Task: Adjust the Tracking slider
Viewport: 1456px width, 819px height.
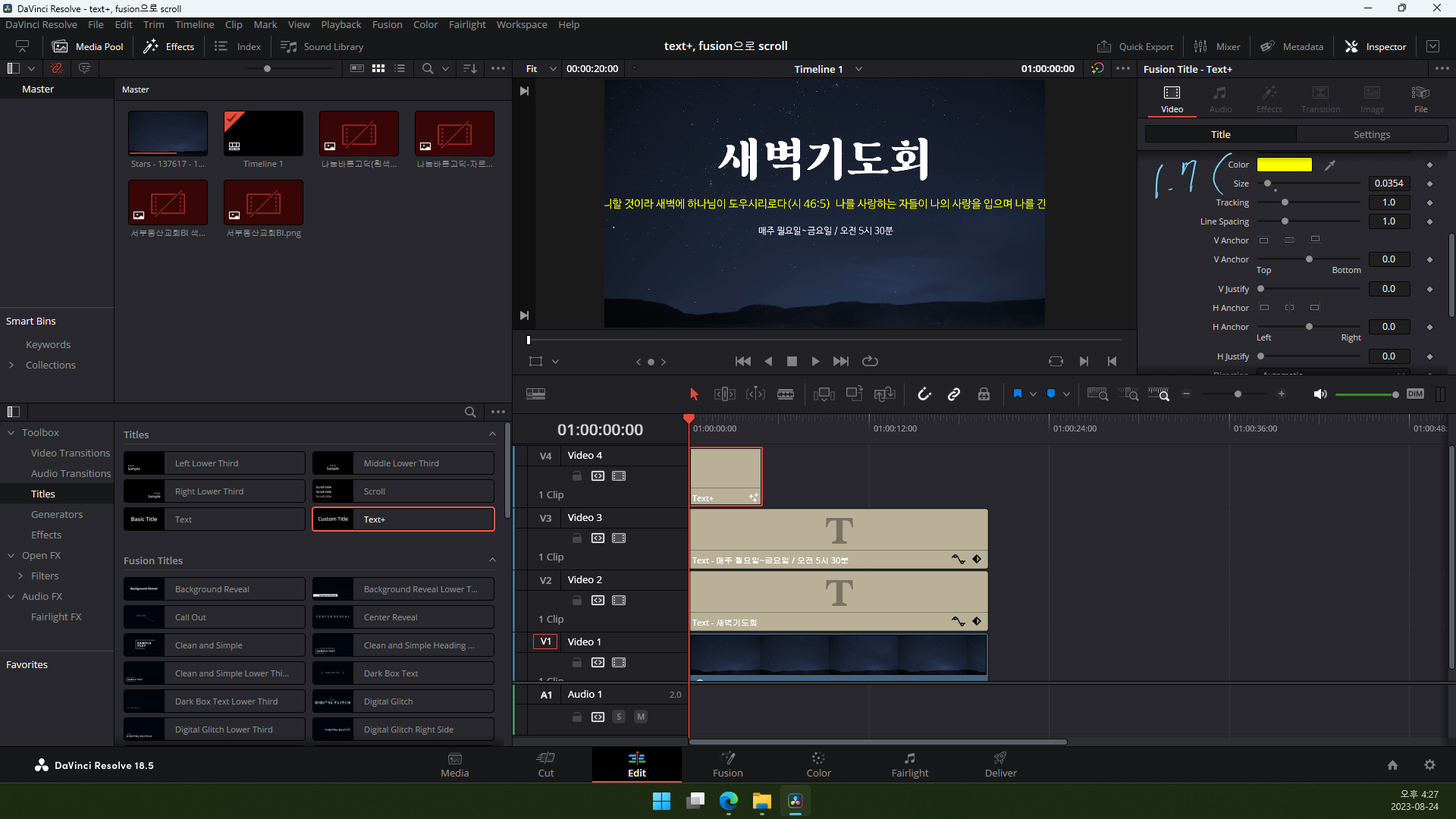Action: pos(1285,202)
